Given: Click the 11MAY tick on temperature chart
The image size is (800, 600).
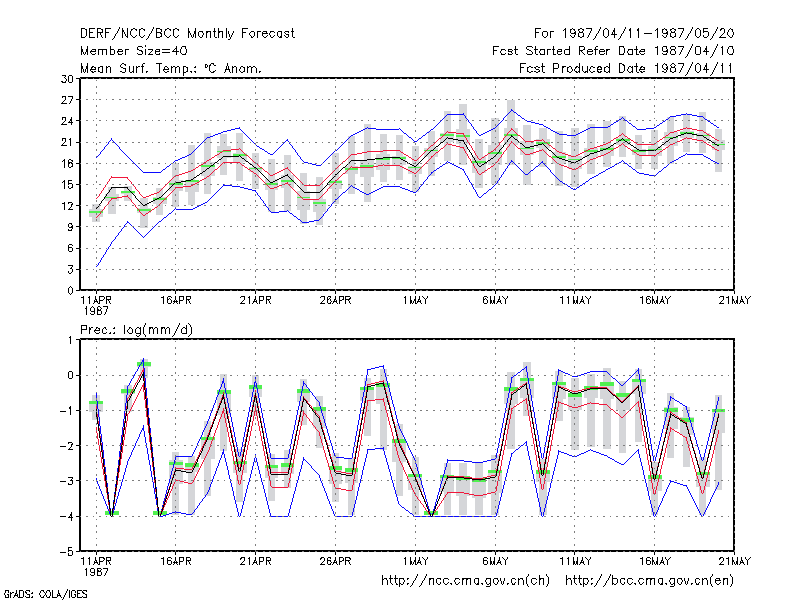Looking at the screenshot, I should (x=575, y=300).
